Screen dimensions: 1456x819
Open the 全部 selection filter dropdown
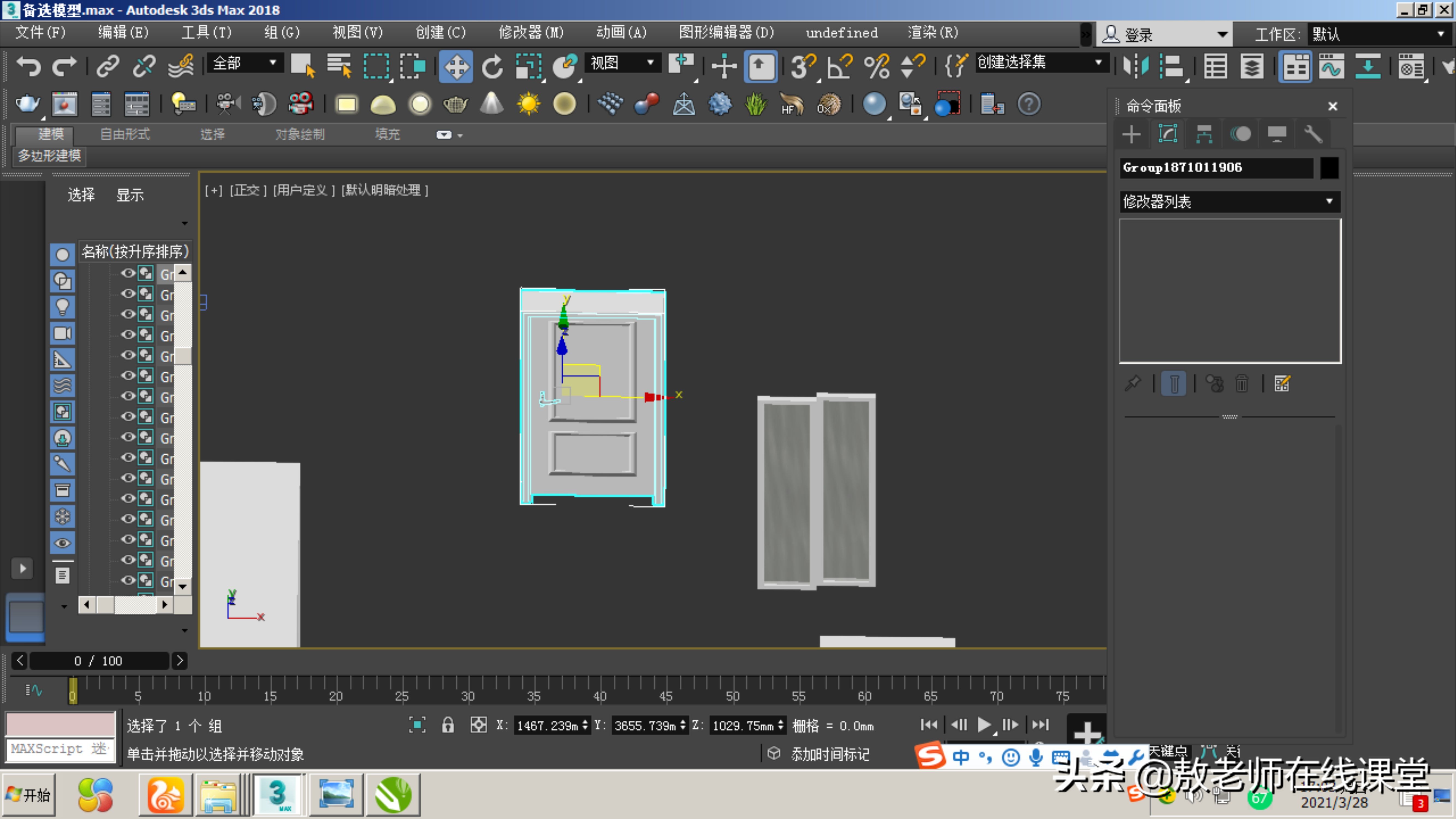[273, 63]
